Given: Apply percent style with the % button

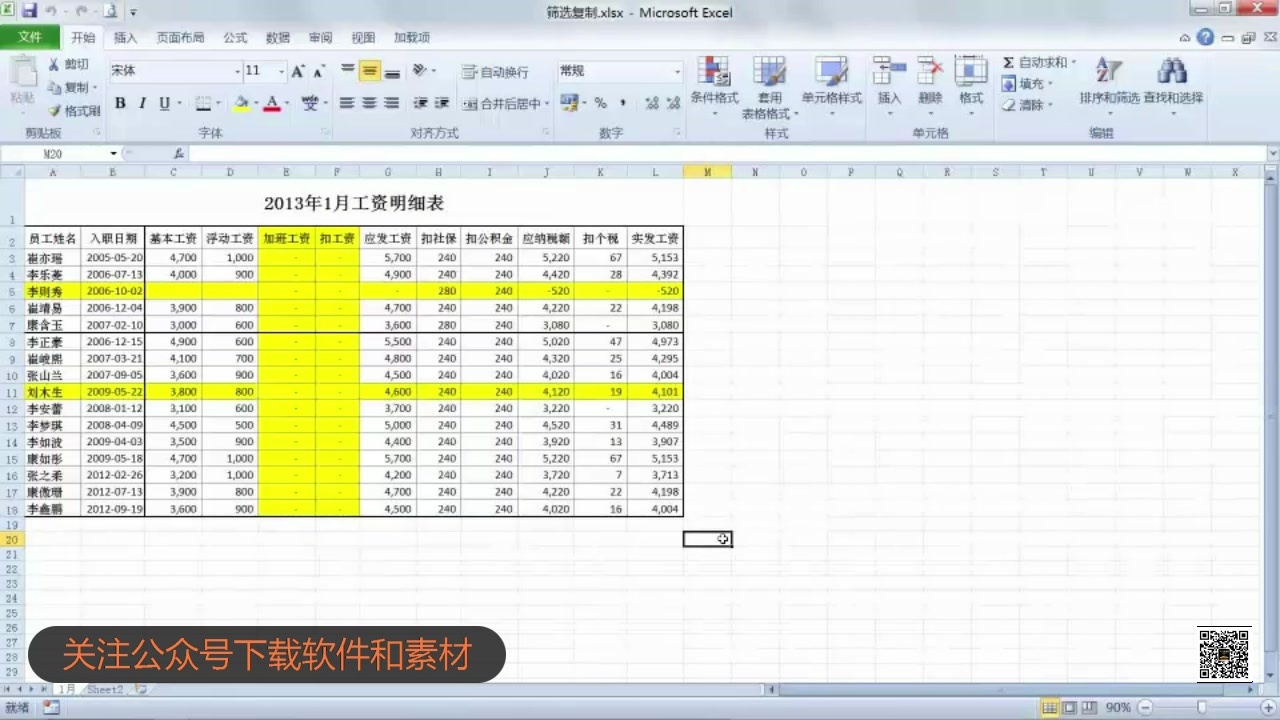Looking at the screenshot, I should (600, 103).
